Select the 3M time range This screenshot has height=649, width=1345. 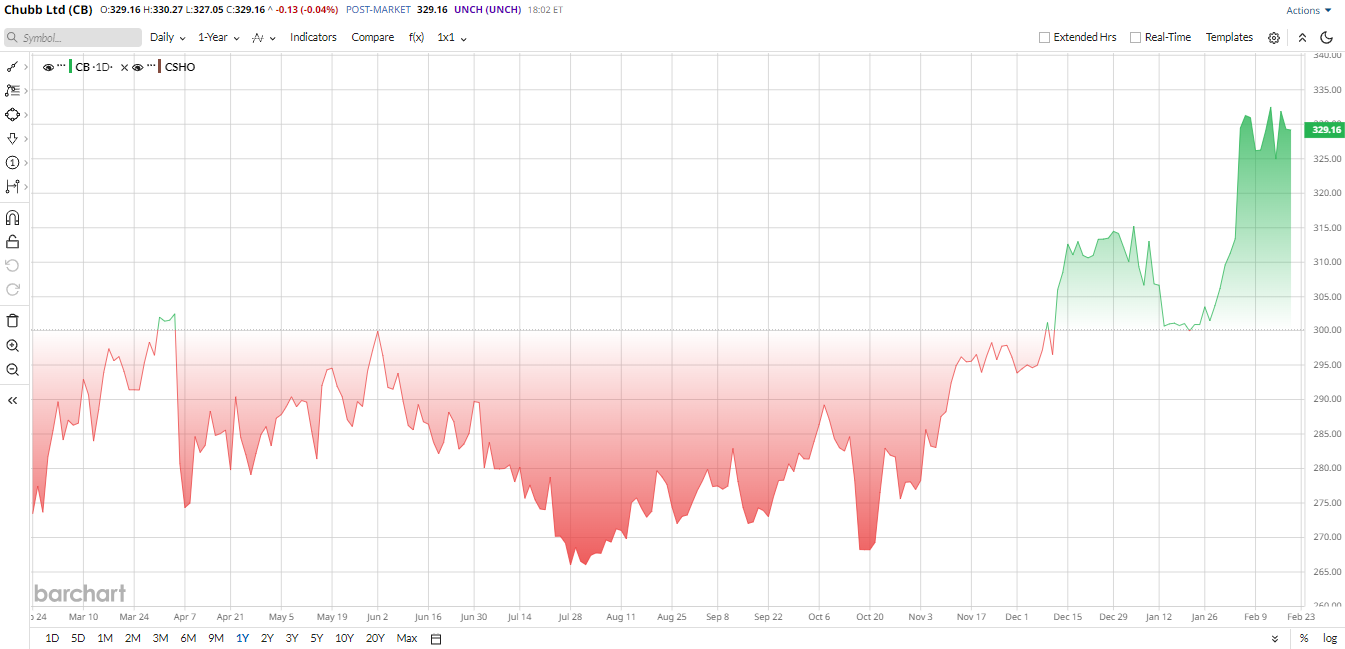(x=160, y=638)
